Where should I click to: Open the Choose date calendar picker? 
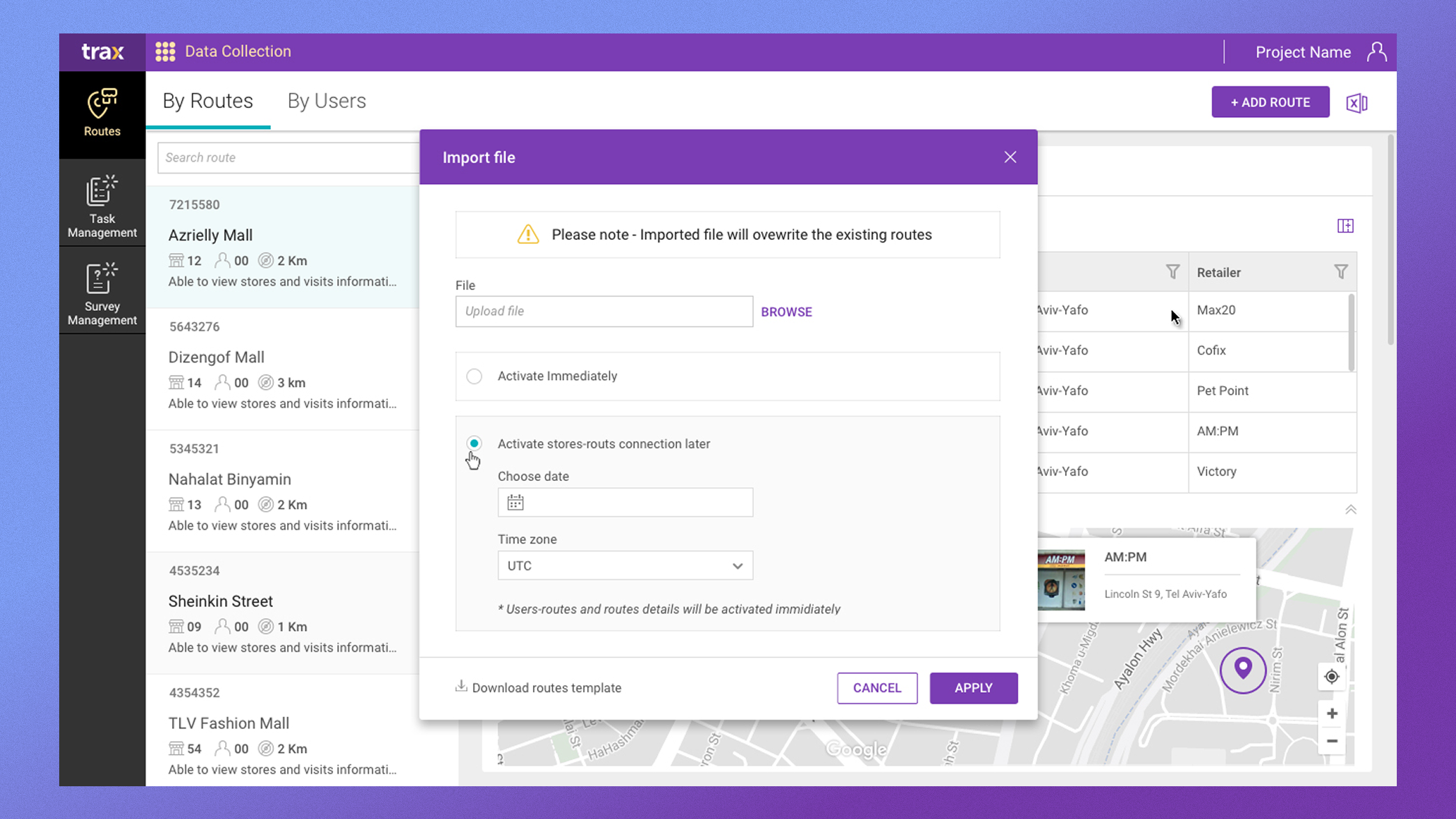(x=516, y=503)
